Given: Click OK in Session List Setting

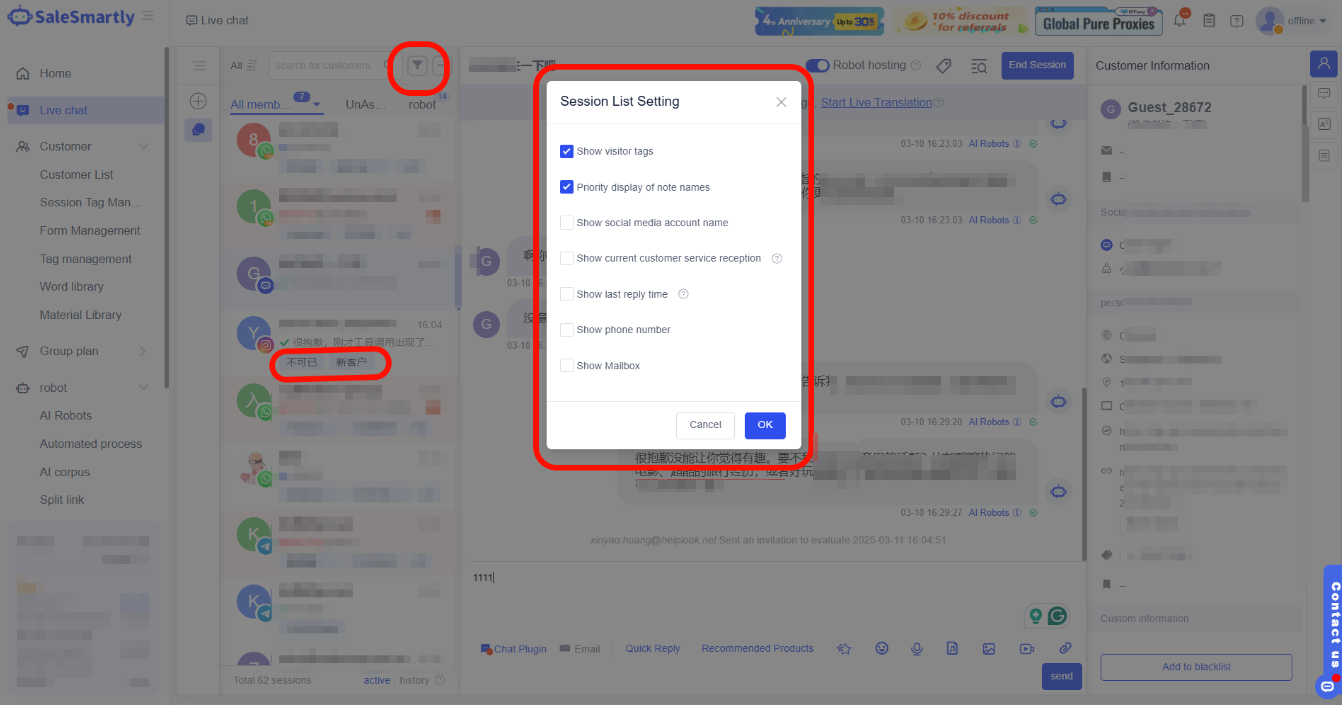Looking at the screenshot, I should pyautogui.click(x=765, y=425).
